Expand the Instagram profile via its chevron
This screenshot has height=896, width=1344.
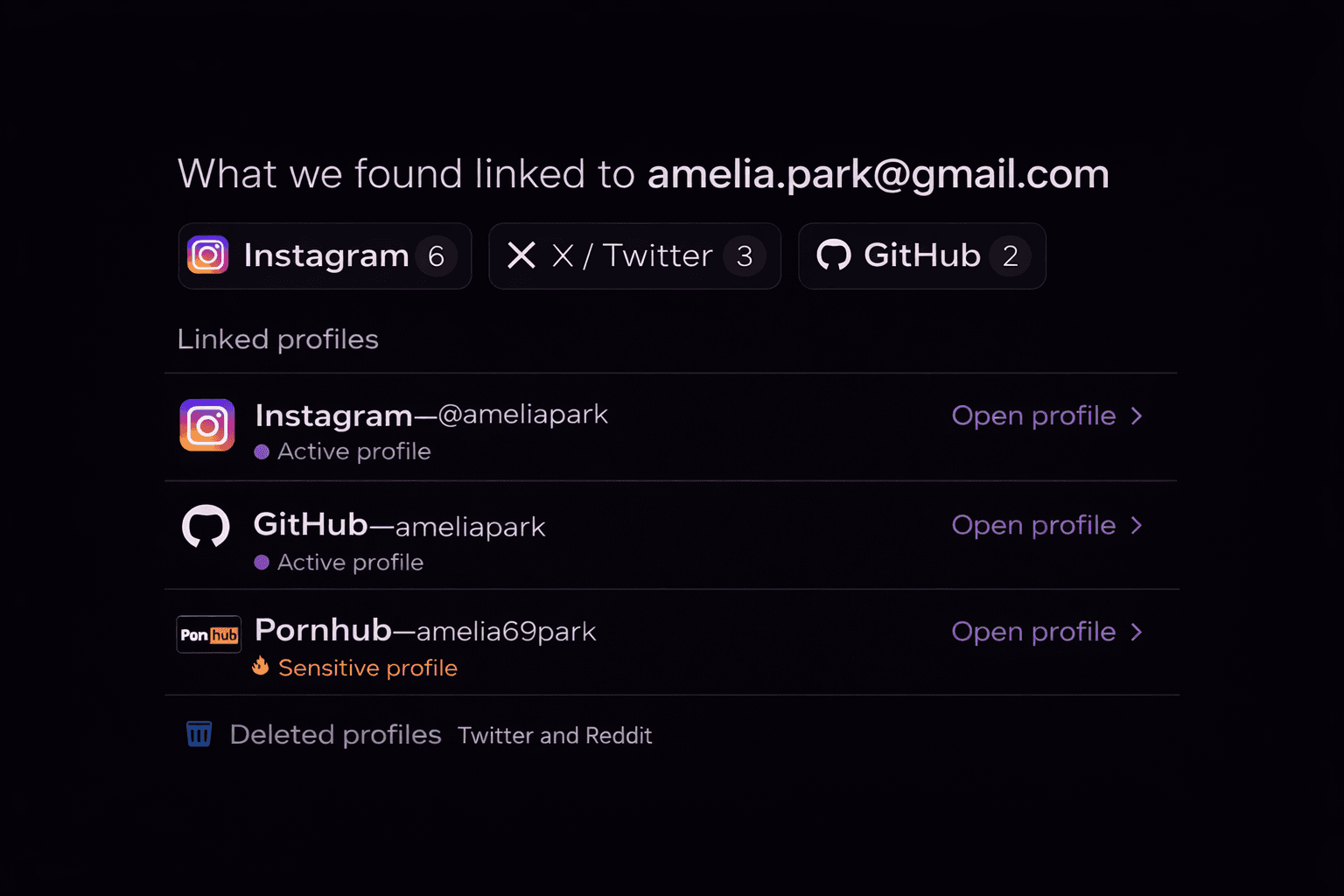[x=1138, y=416]
